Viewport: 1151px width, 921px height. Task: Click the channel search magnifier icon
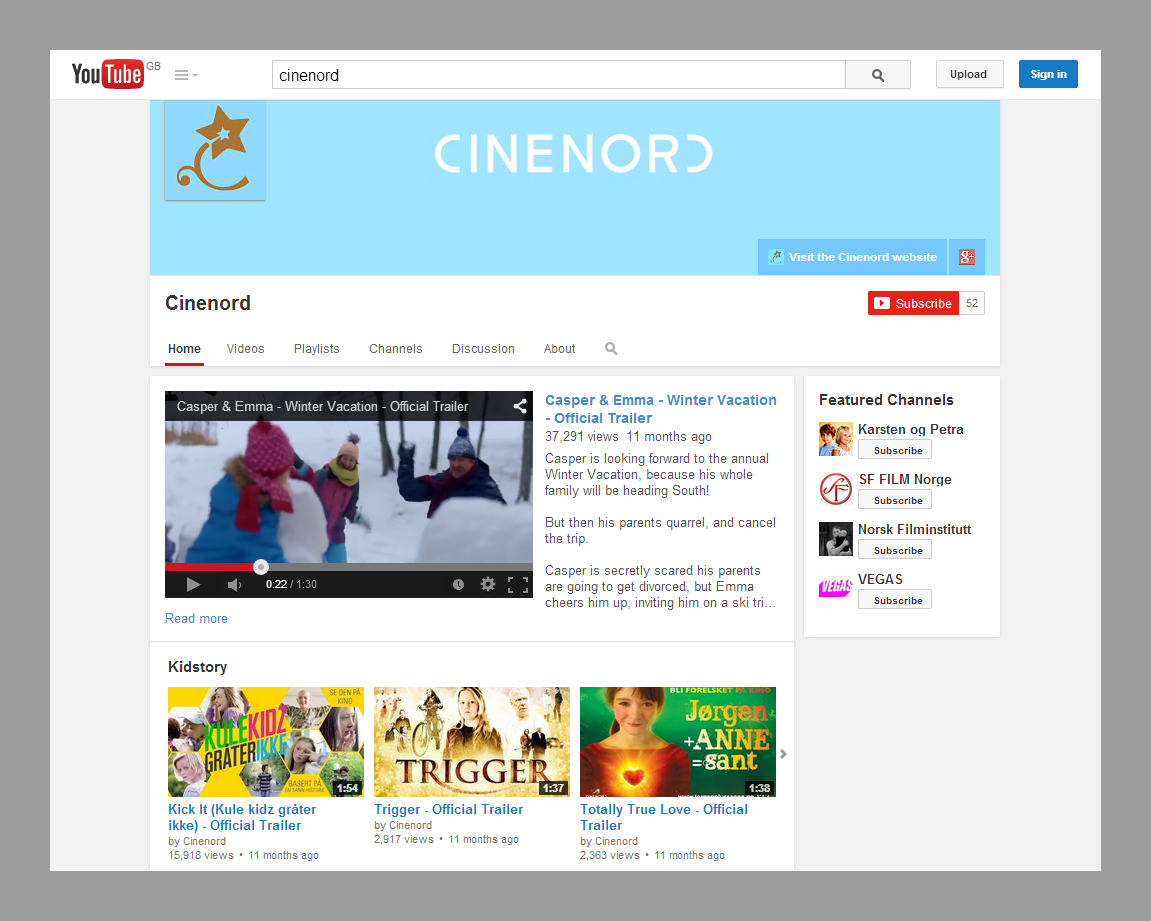(611, 349)
